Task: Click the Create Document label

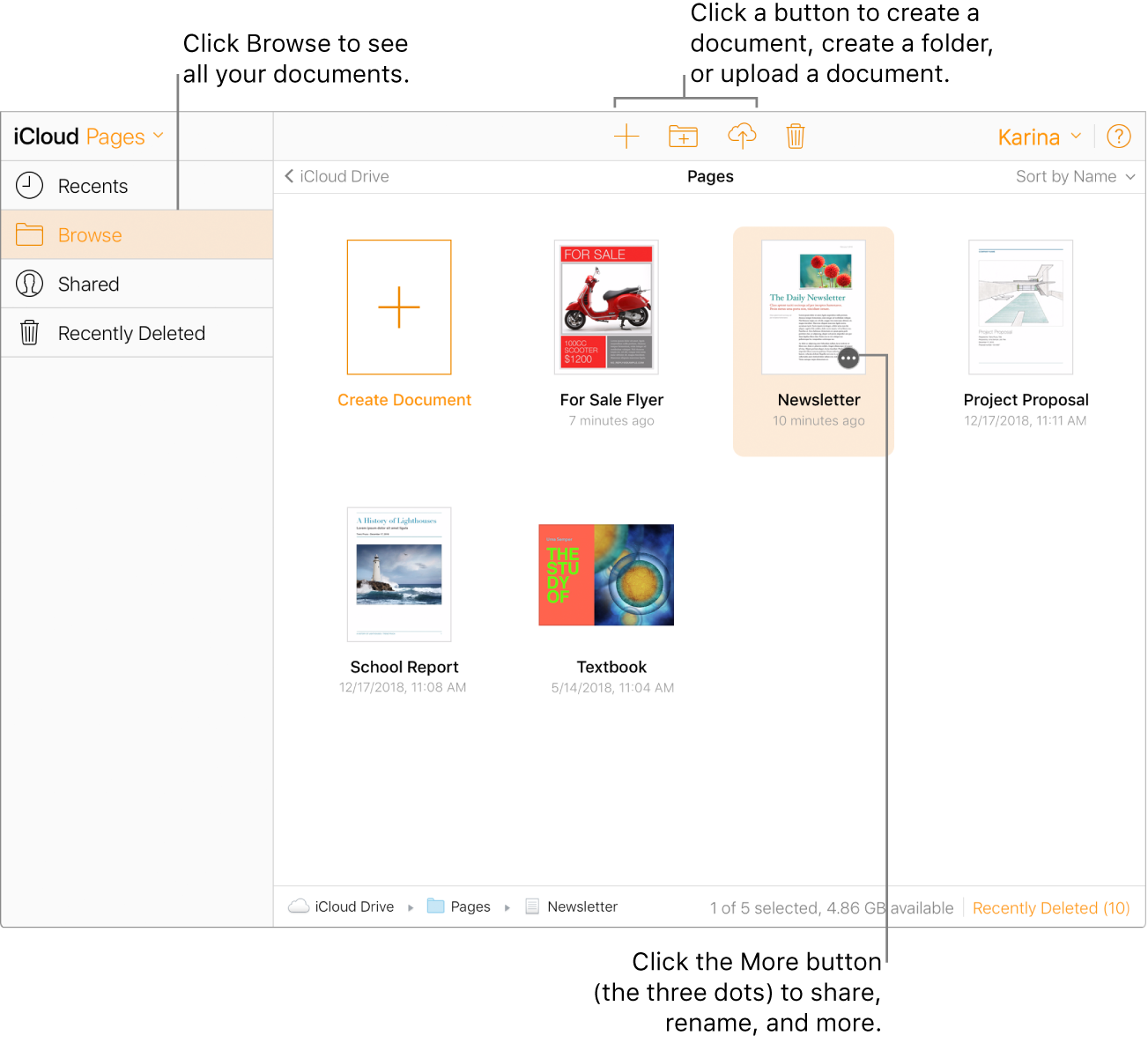Action: click(404, 400)
